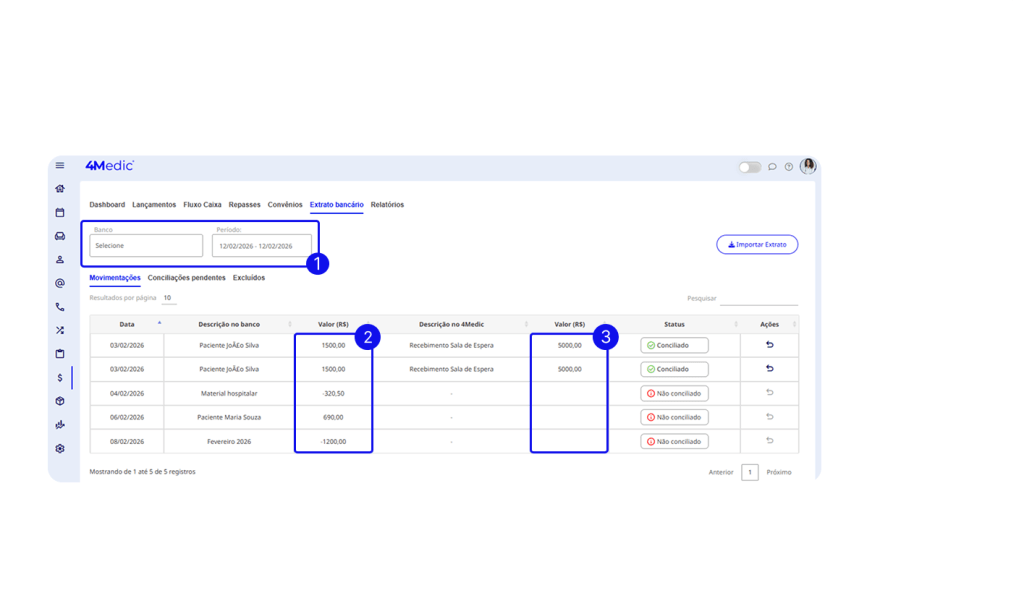Click the home icon in sidebar
This screenshot has width=1024, height=598.
coord(60,189)
